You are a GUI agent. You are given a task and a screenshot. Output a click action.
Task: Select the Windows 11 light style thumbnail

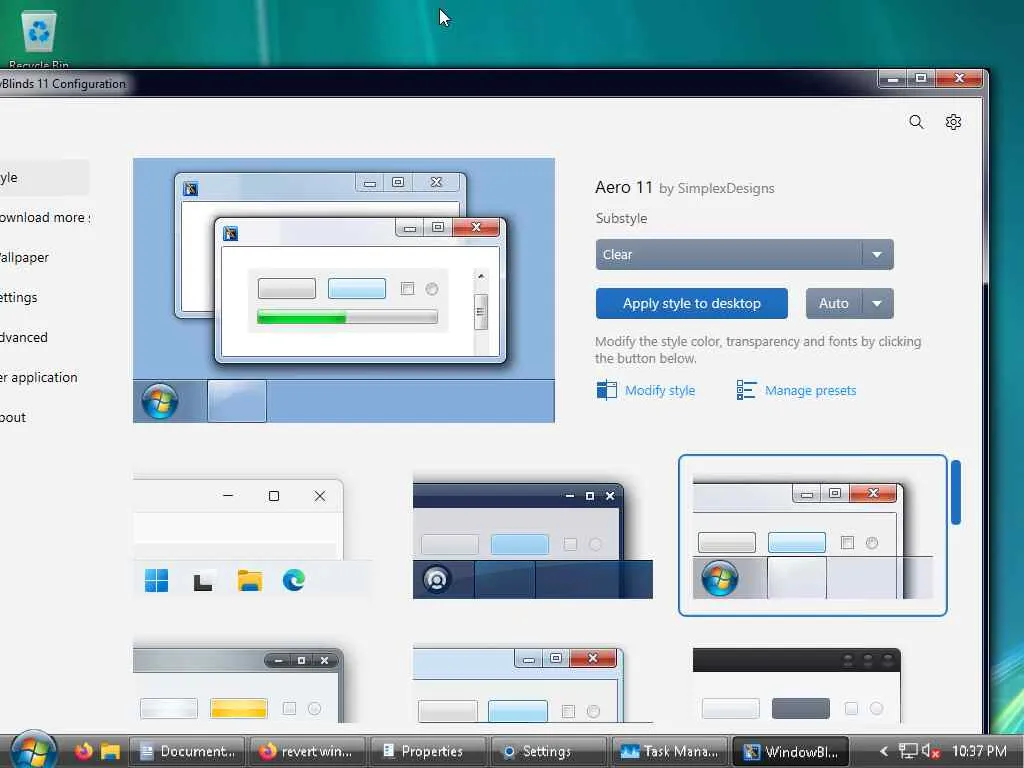tap(253, 536)
